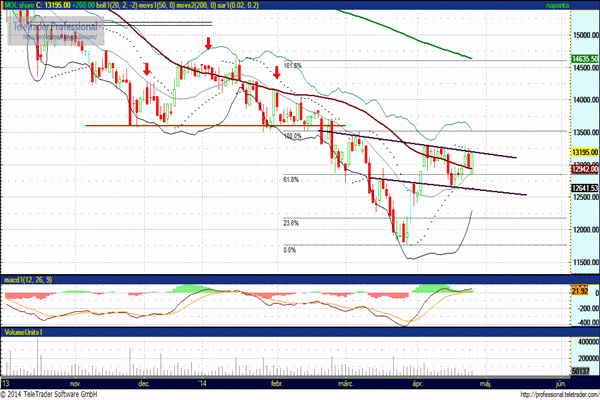Select the green 200-period moving average line
The image size is (600, 400).
tap(404, 34)
